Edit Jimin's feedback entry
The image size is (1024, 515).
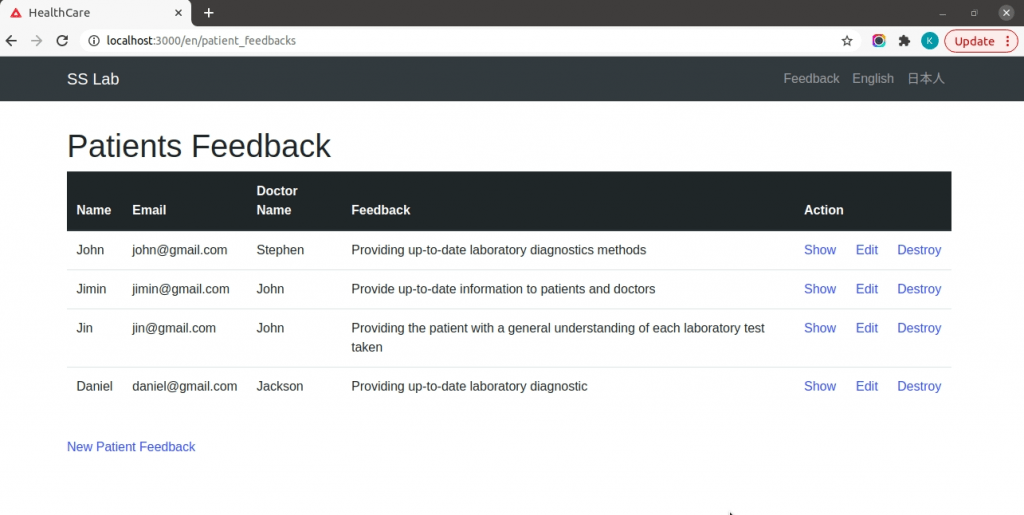(867, 289)
